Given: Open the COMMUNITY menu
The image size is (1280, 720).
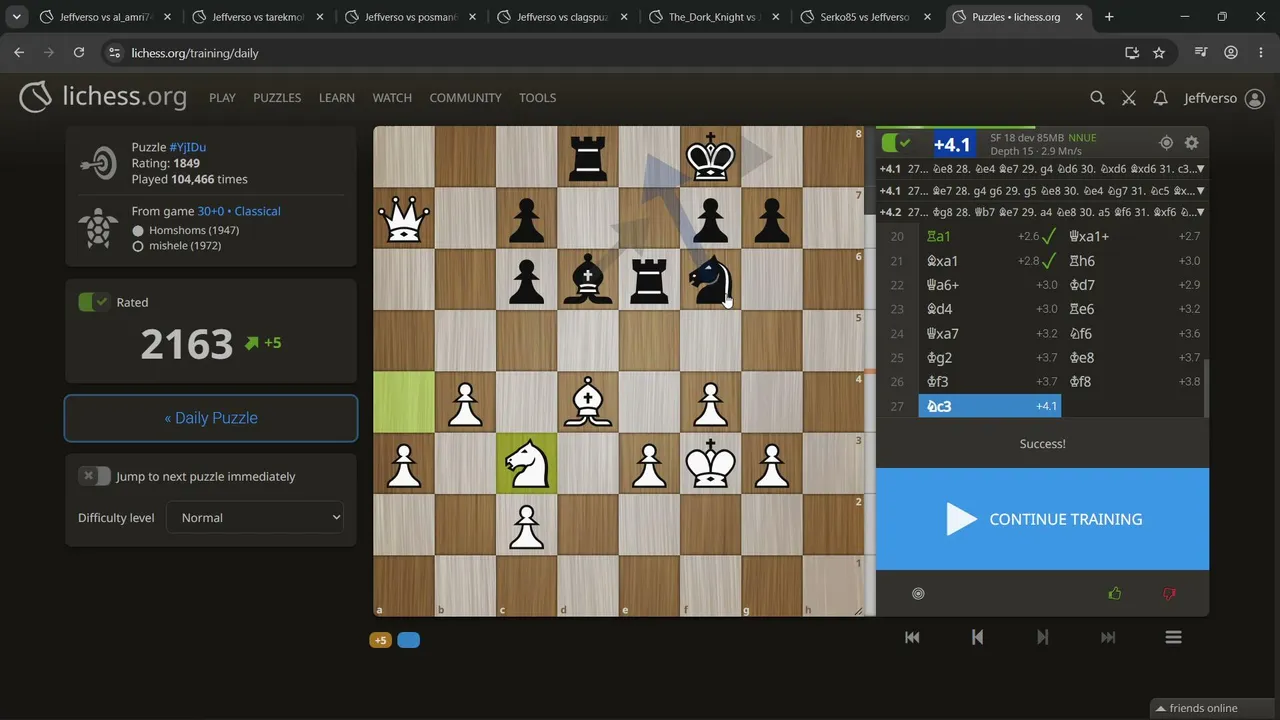Looking at the screenshot, I should [x=465, y=98].
